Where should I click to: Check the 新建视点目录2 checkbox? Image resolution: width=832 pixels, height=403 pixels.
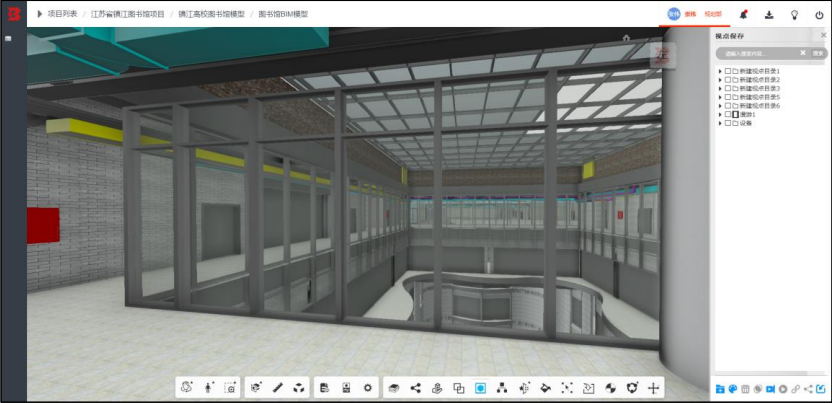(x=728, y=80)
